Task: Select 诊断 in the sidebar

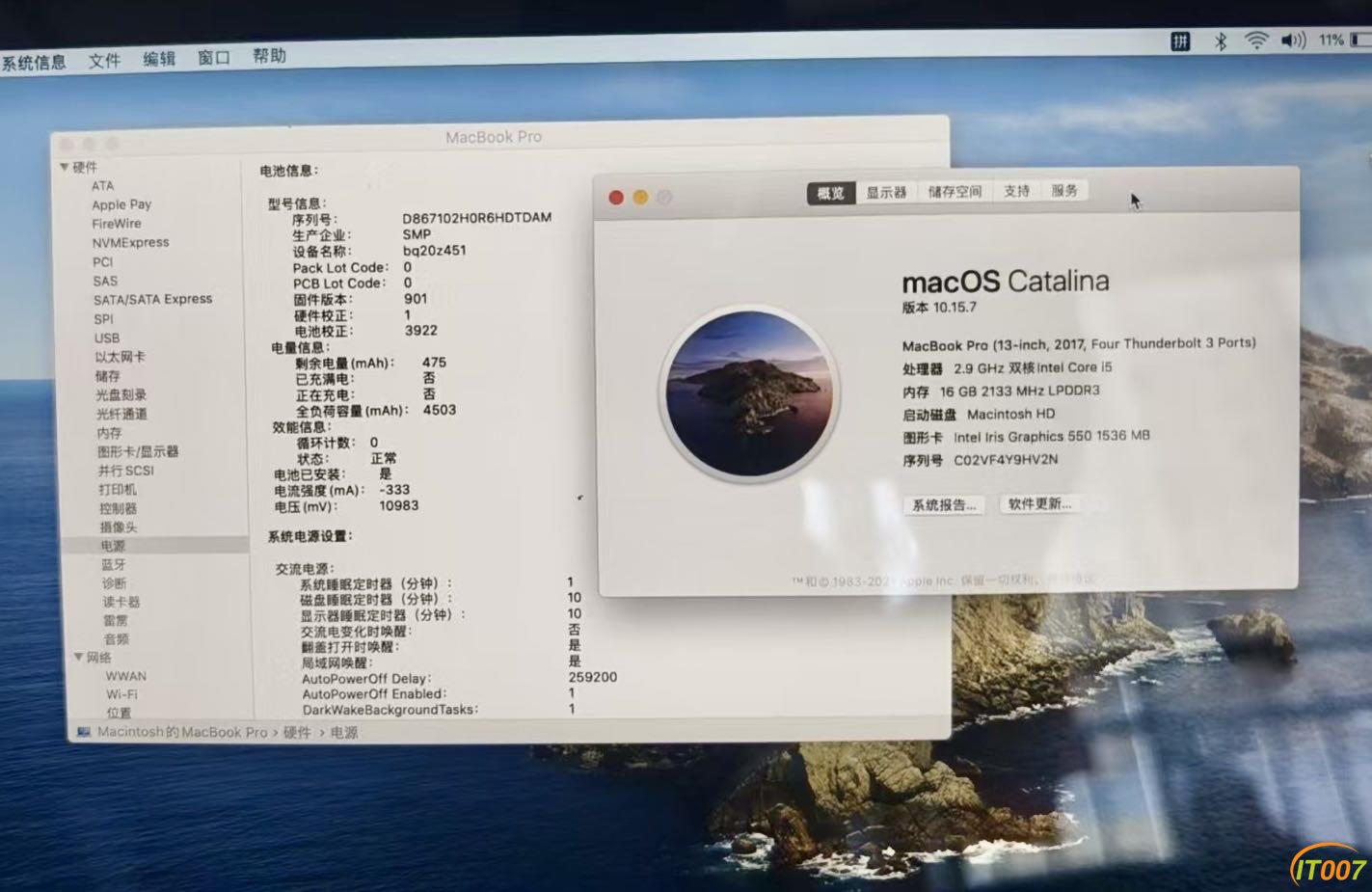Action: (115, 583)
